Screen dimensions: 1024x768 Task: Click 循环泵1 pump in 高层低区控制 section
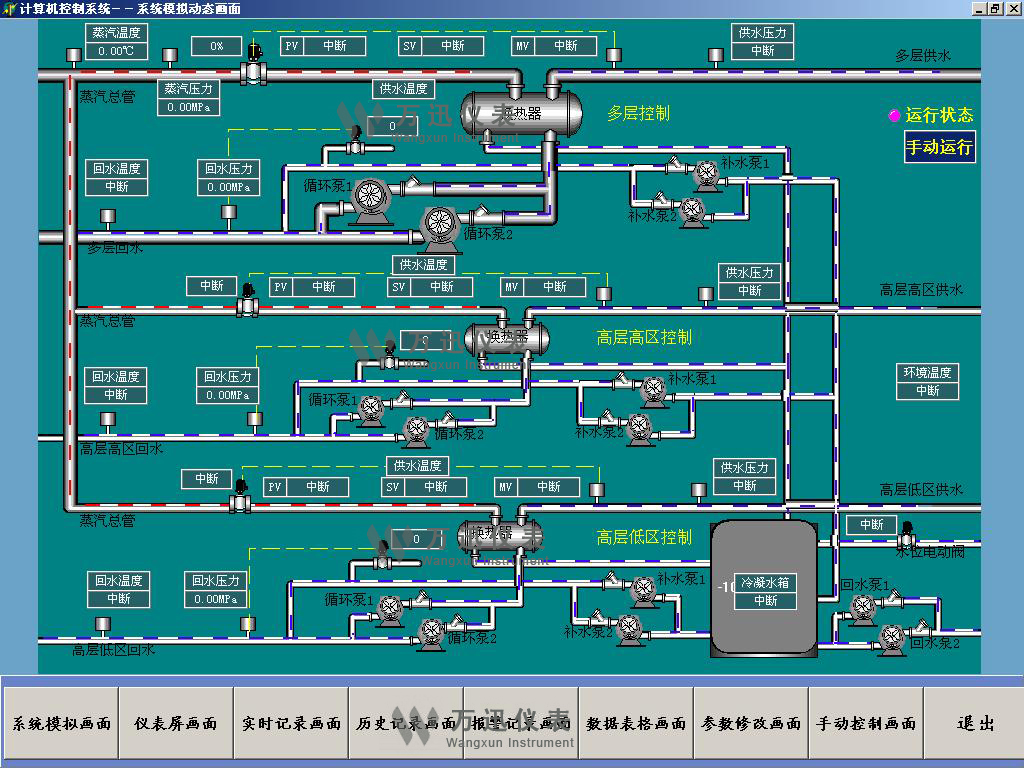391,606
